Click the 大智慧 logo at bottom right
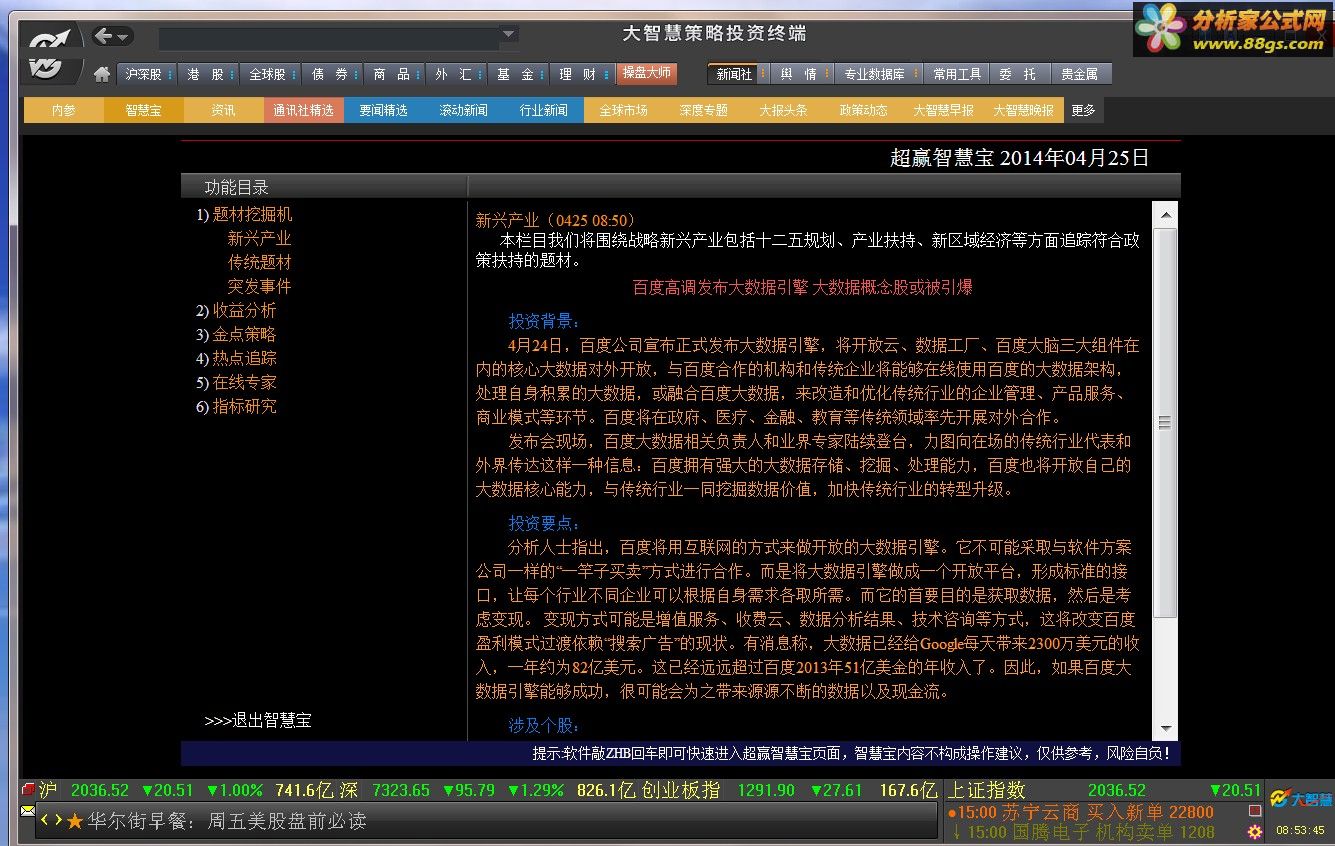The image size is (1335, 846). pyautogui.click(x=1301, y=799)
